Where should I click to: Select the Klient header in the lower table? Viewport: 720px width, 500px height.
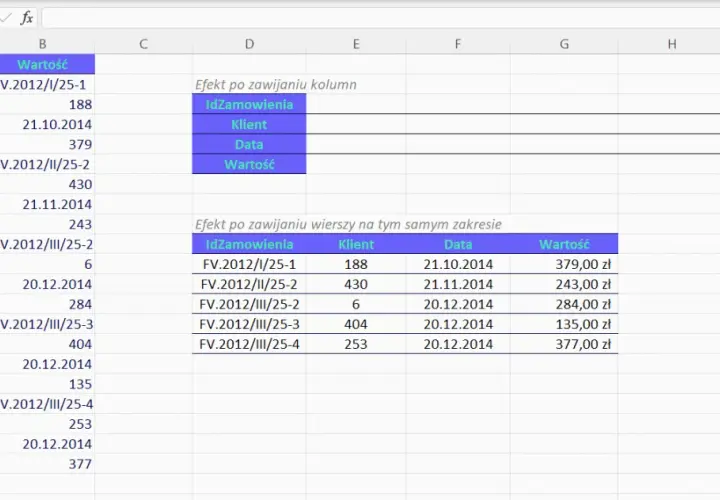[x=356, y=244]
